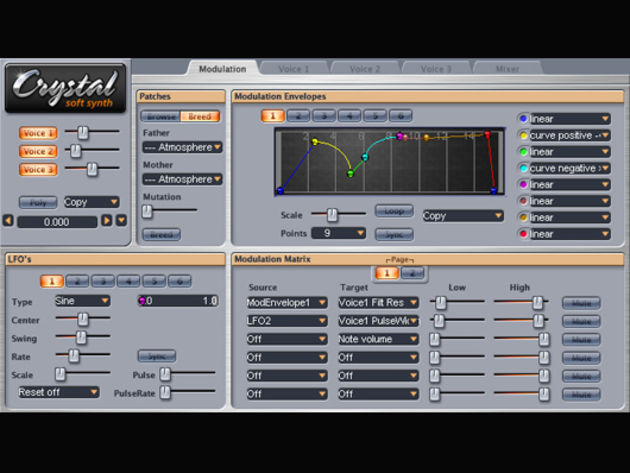Open the envelope Copy dropdown
Screen dimensions: 630x473
(463, 216)
